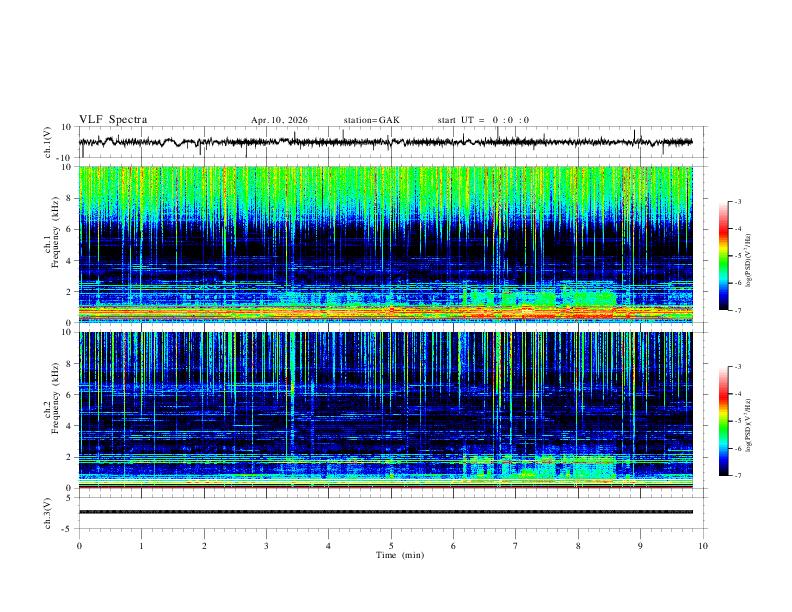Click time axis tick label "3"
Viewport: 792px width, 612px height.
266,546
